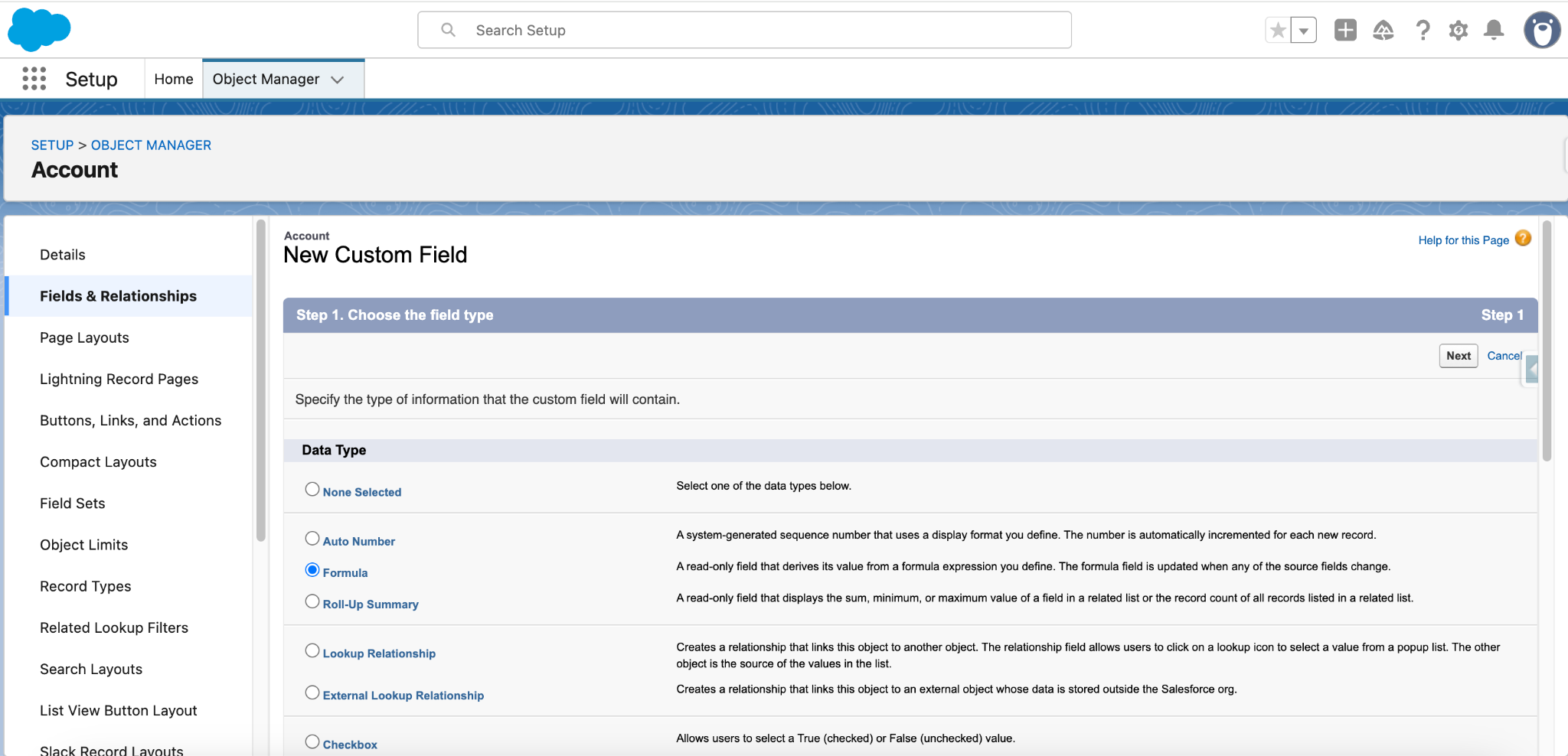This screenshot has width=1568, height=756.
Task: Open Fields & Relationships in sidebar
Action: click(x=129, y=296)
